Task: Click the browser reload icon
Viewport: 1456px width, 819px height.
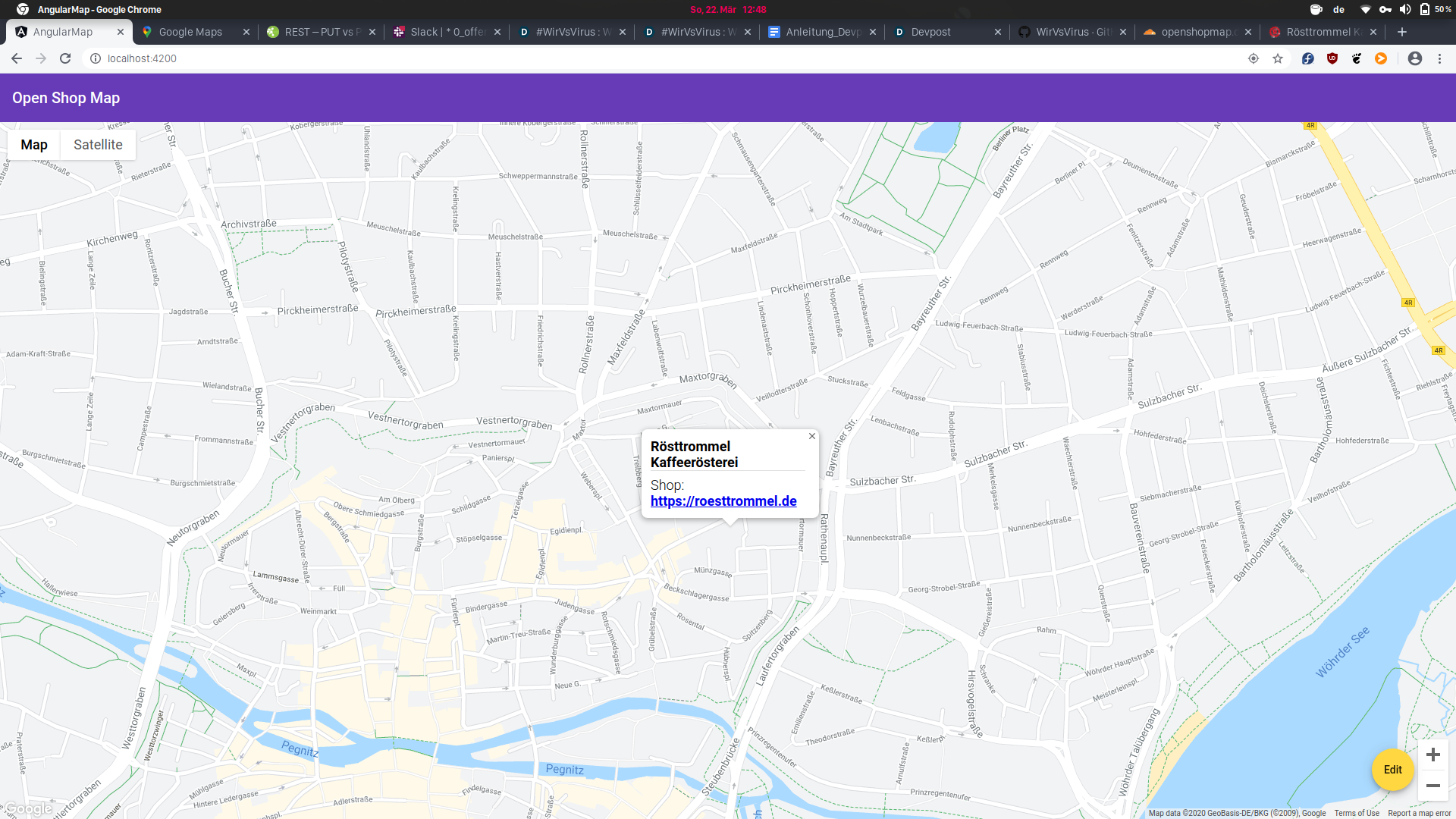Action: pyautogui.click(x=65, y=58)
